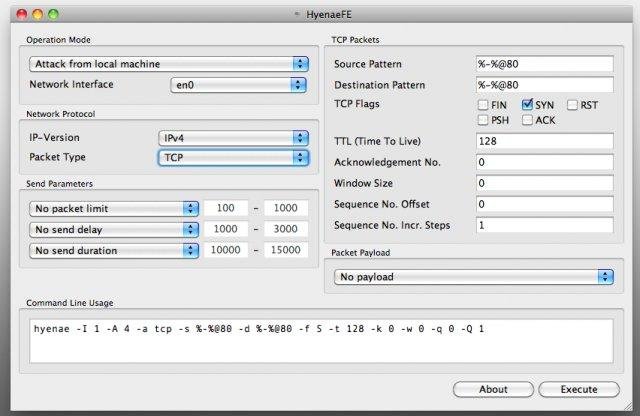Toggle the PSH flag checkbox

(484, 121)
